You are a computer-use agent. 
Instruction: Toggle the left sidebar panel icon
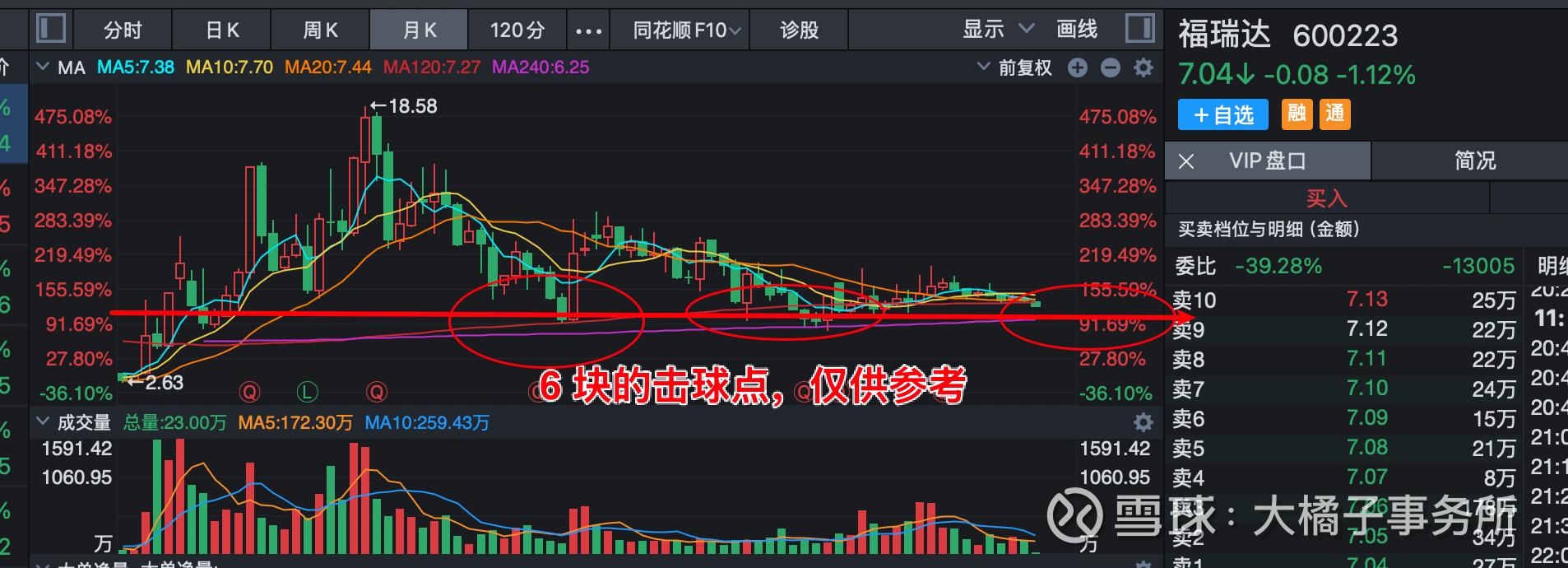51,29
